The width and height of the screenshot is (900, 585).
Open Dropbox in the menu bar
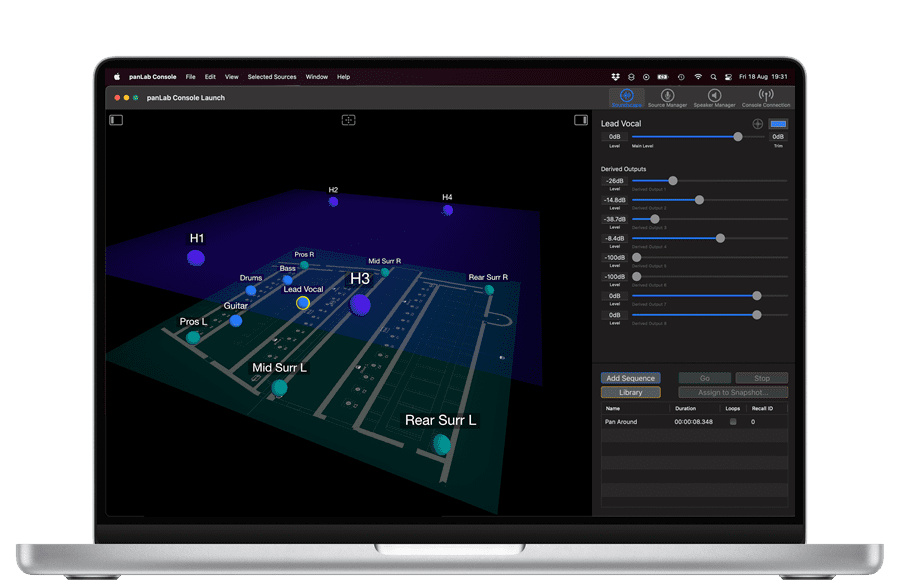(615, 76)
